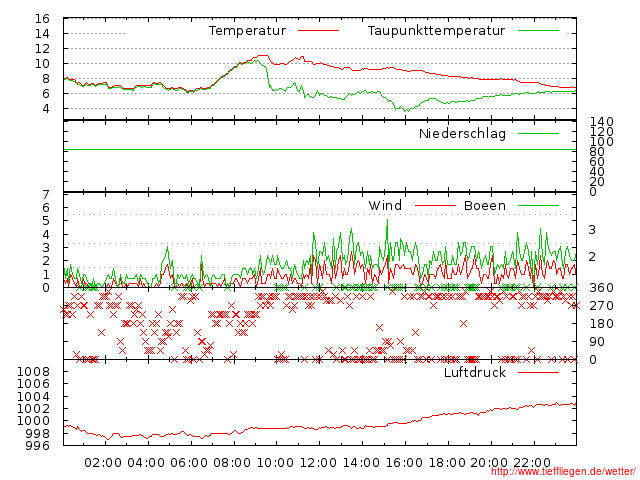Screen dimensions: 640x480
Task: Click the 16 temperature axis label
Action: [x=42, y=19]
